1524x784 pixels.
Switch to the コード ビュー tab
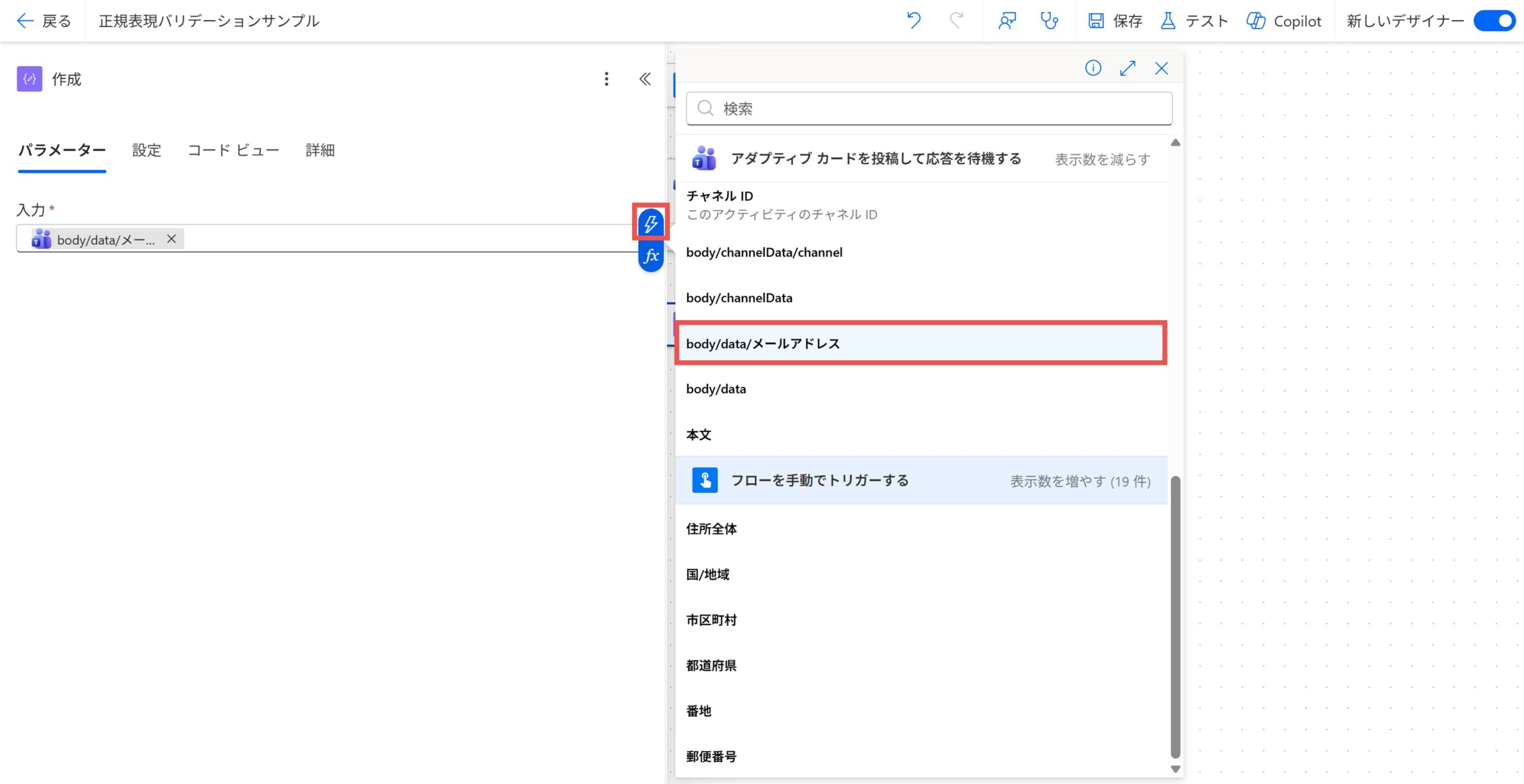233,150
